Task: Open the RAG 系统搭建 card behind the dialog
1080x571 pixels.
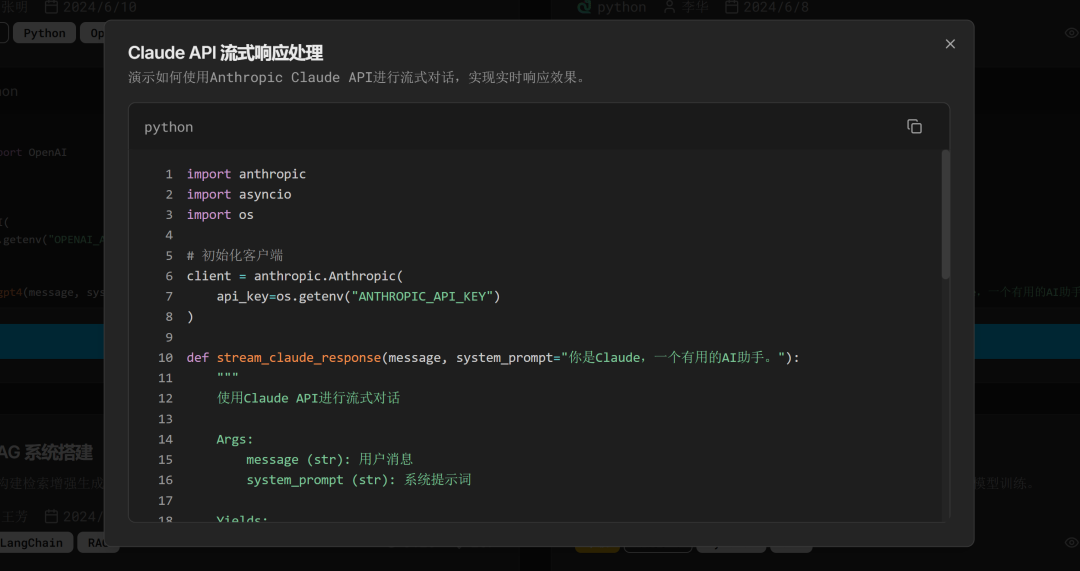Action: pyautogui.click(x=50, y=453)
